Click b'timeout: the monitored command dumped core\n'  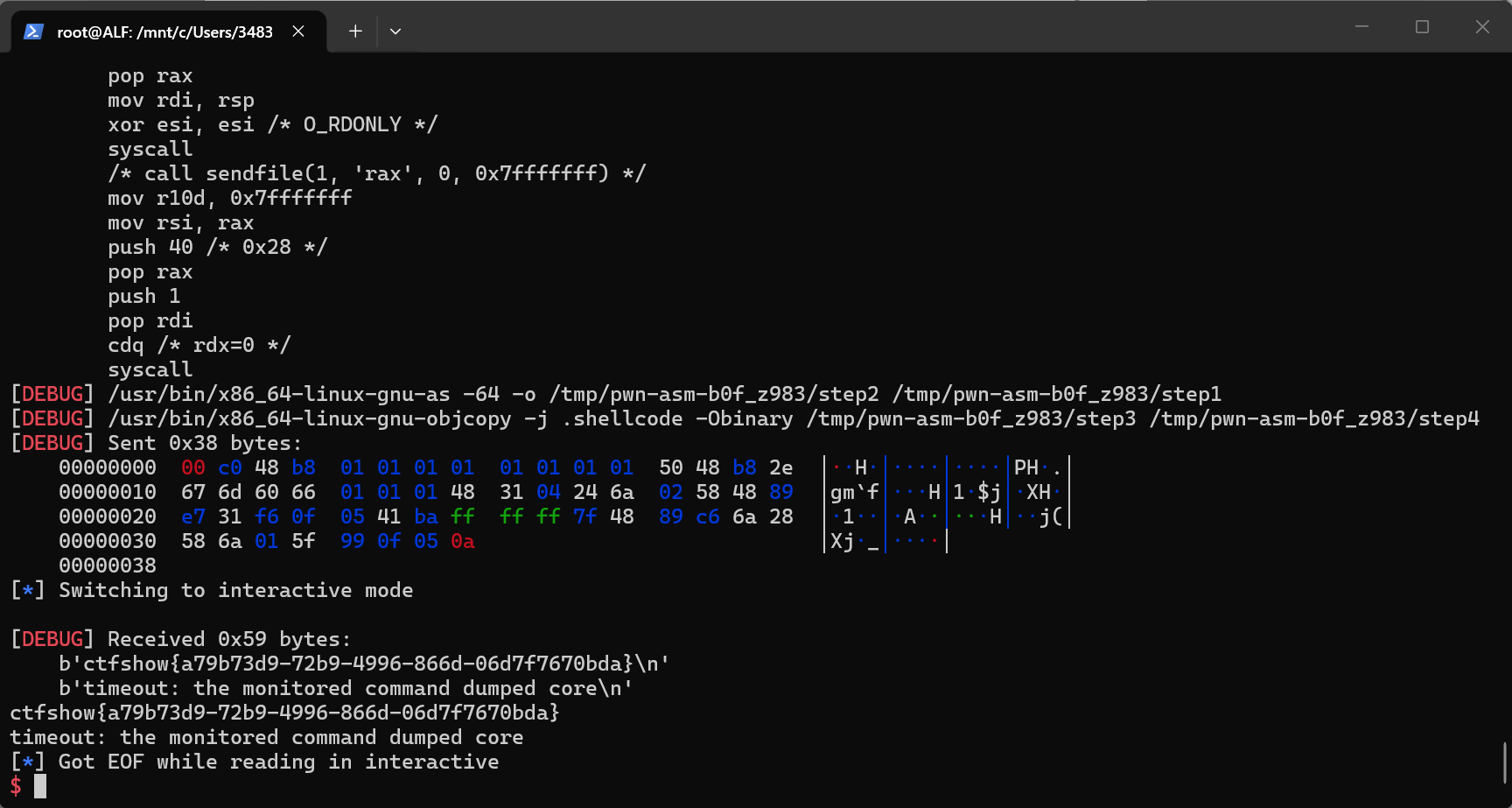[x=346, y=688]
